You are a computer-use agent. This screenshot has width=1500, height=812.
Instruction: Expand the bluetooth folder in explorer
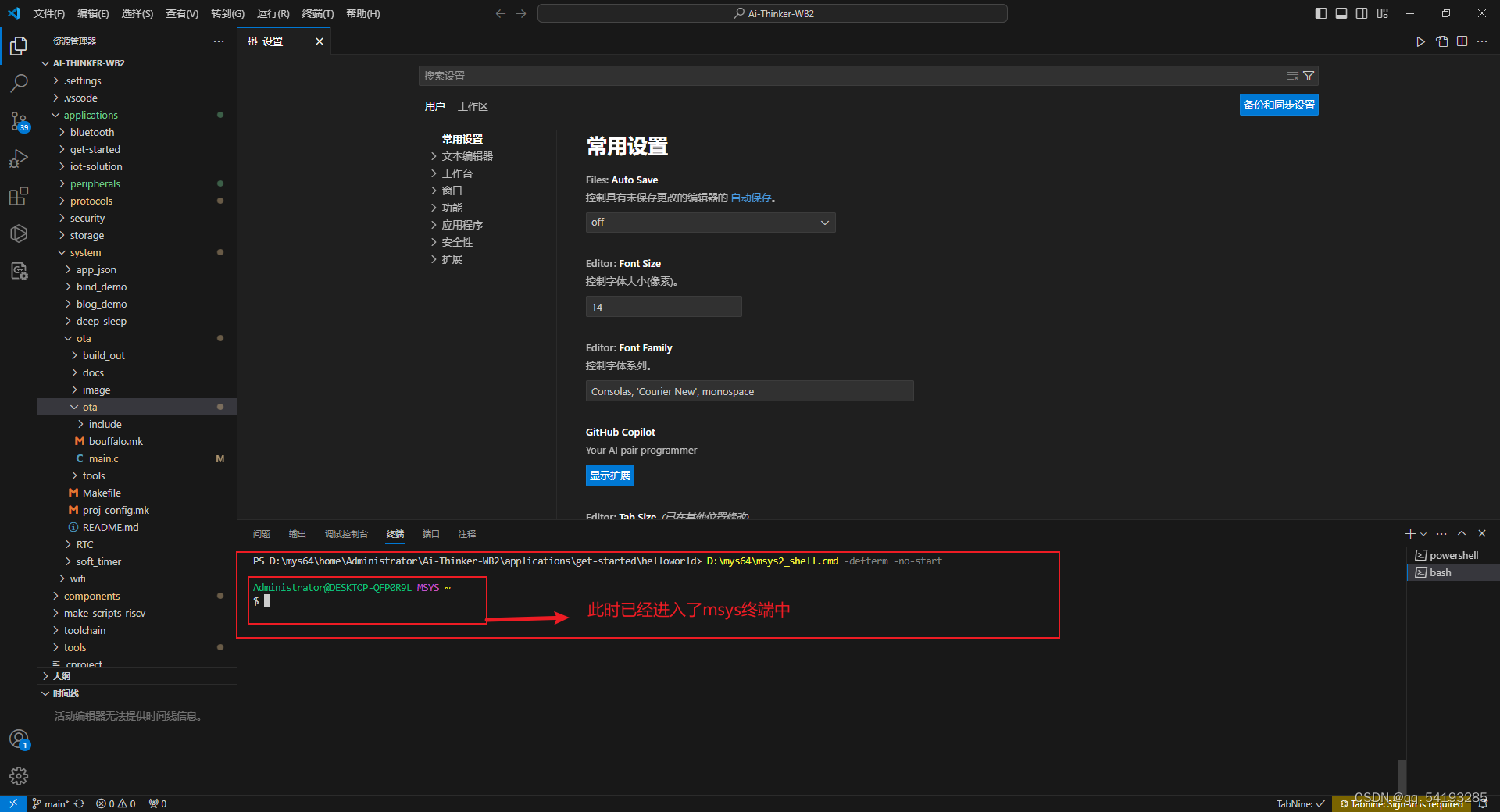click(94, 132)
